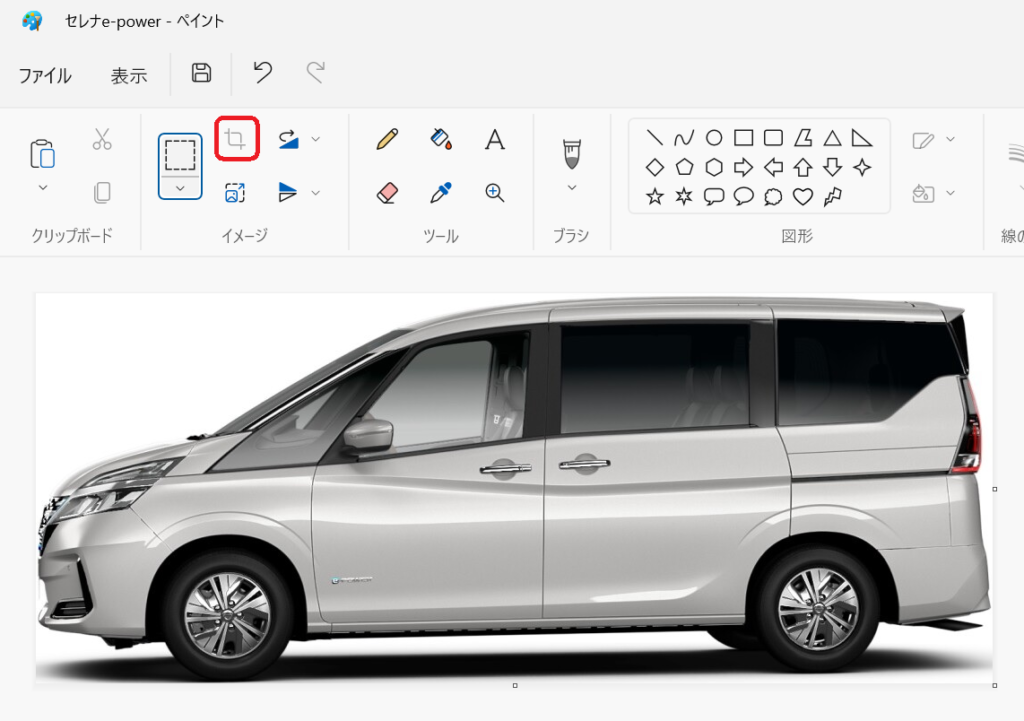This screenshot has width=1024, height=721.
Task: Select the Fill bucket tool
Action: pos(441,139)
